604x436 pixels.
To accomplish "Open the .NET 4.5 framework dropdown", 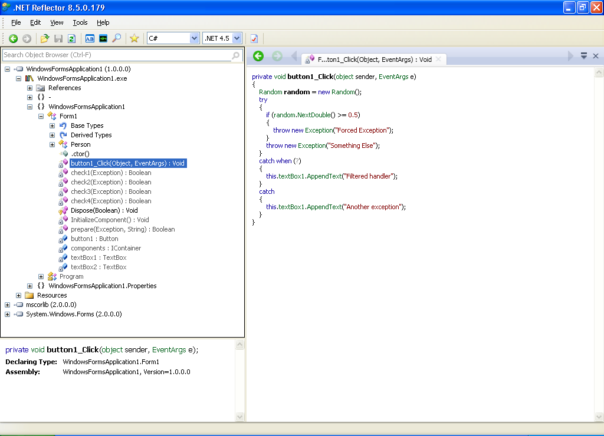I will pos(237,39).
